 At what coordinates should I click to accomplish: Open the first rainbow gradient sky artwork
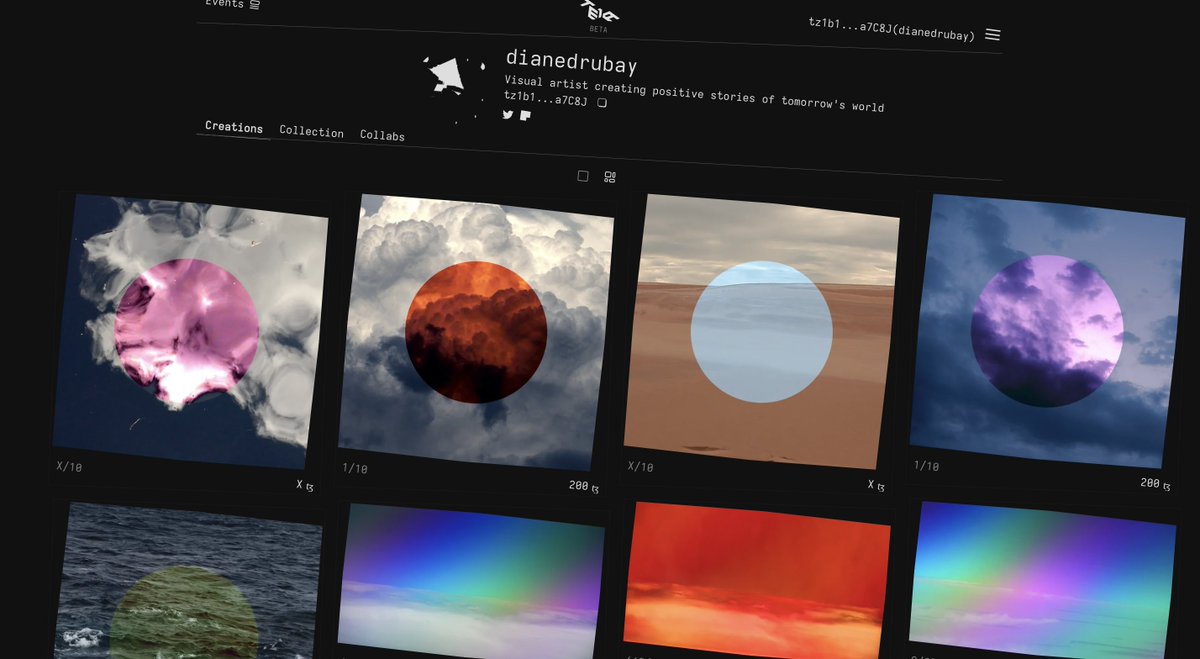[x=471, y=581]
